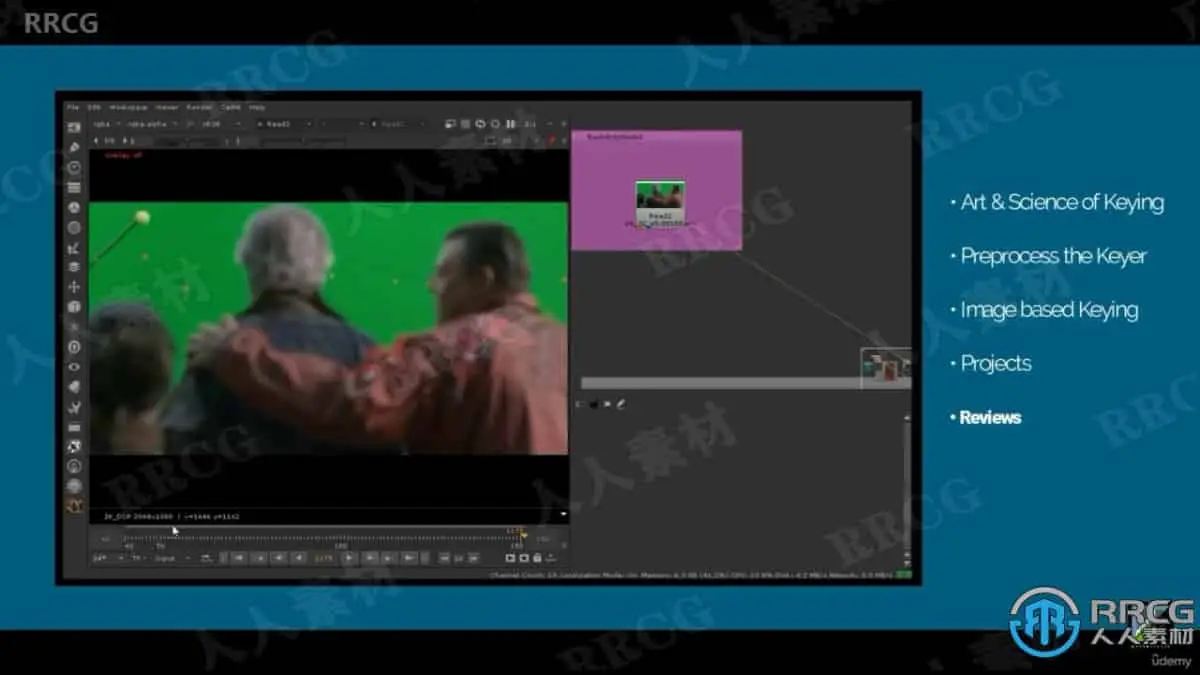
Task: Click the current frame field 1175
Action: [x=324, y=558]
